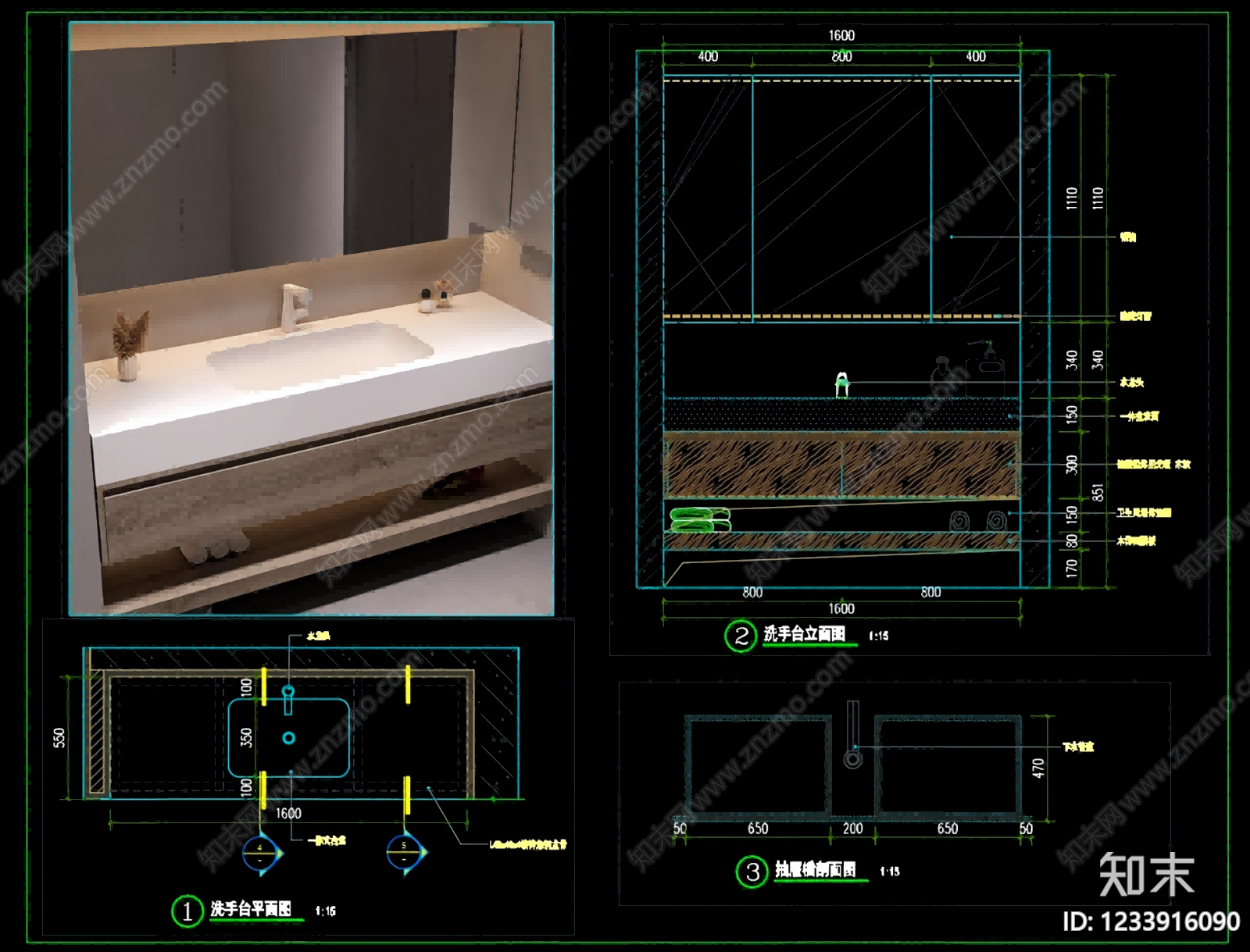Click the circled view number 1
1250x952 pixels.
click(x=187, y=911)
